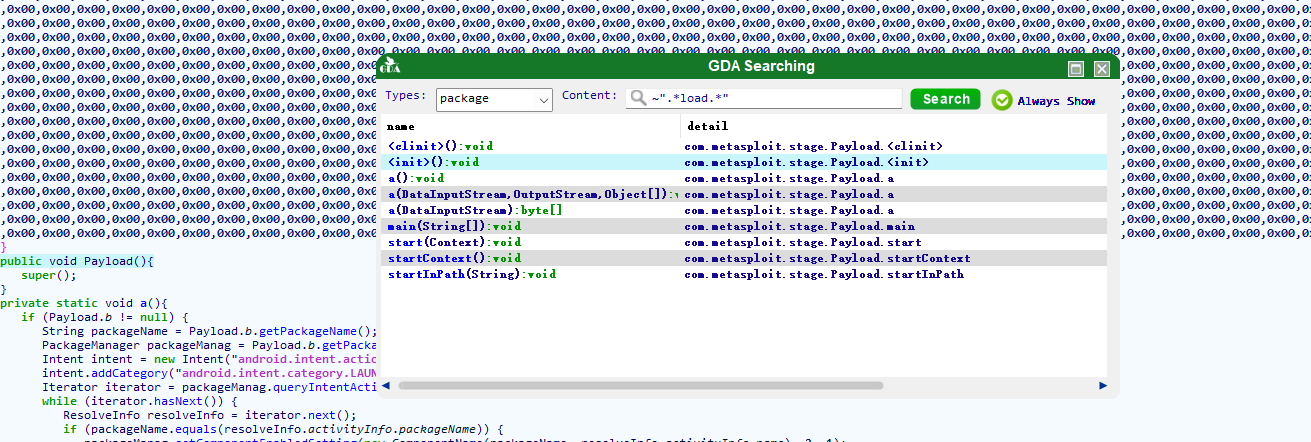
Task: Click 'ResolveInfo resolveInfo' code line
Action: tap(210, 415)
